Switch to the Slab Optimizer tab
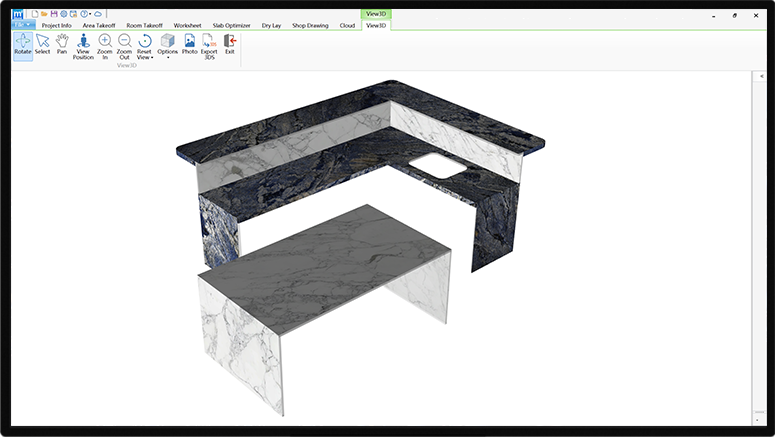 pyautogui.click(x=231, y=25)
